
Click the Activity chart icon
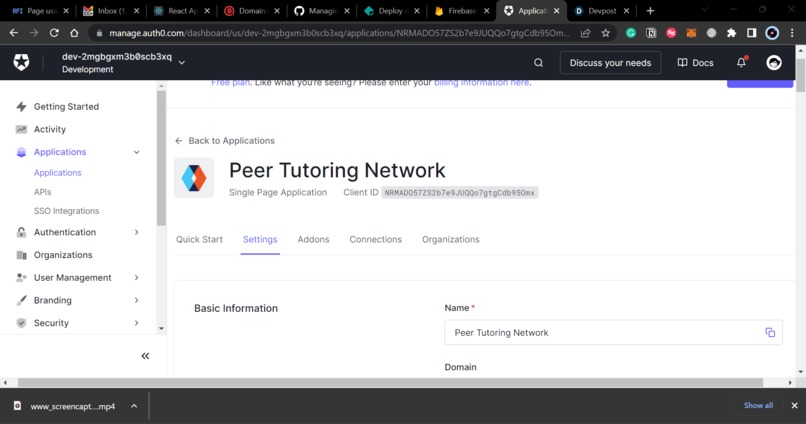[x=21, y=129]
